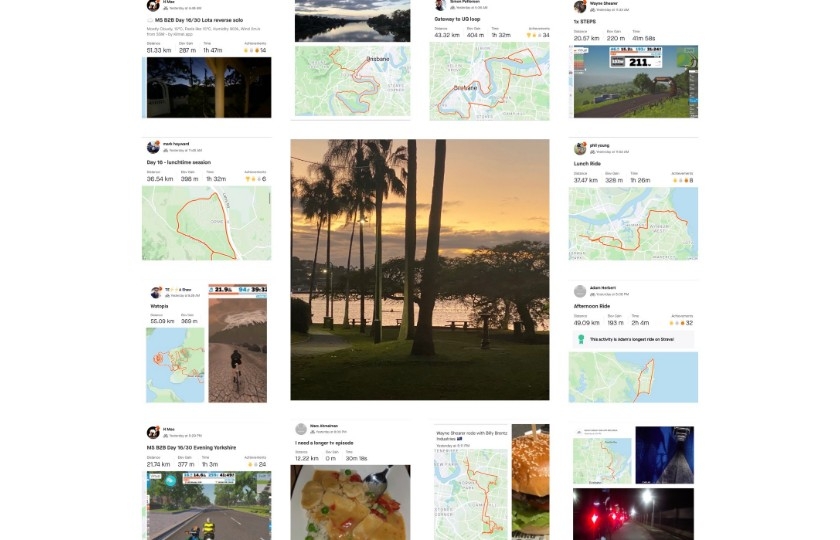Open the '1x STEPS' activity title

584,21
